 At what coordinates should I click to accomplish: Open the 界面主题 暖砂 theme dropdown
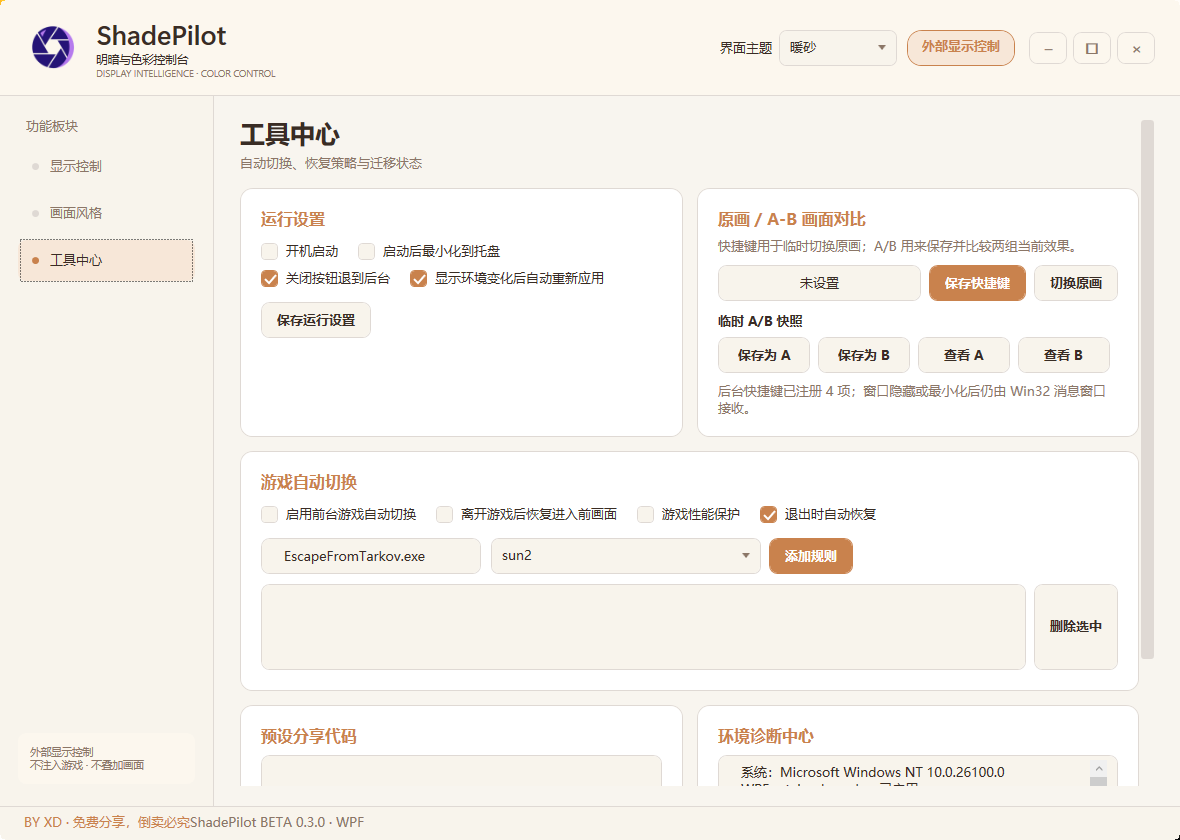click(x=838, y=47)
